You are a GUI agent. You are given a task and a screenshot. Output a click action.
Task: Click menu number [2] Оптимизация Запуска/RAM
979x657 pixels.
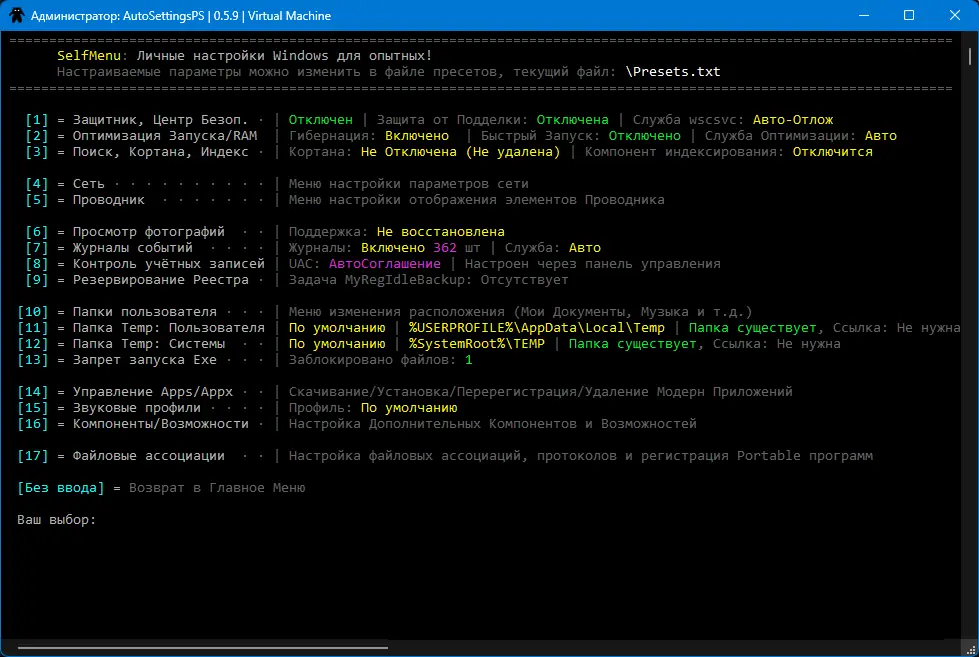point(36,136)
